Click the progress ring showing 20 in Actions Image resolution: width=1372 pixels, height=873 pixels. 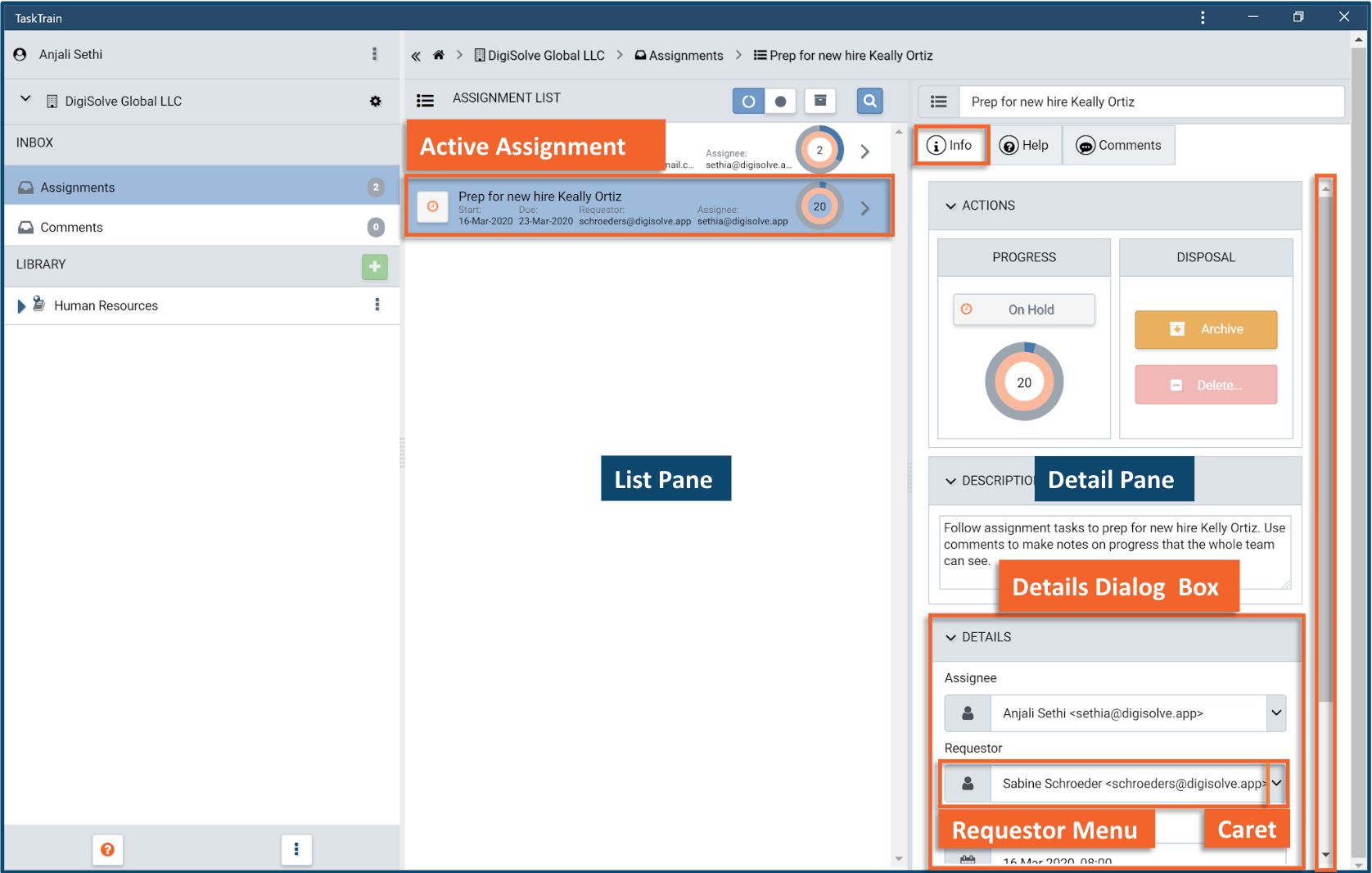tap(1023, 382)
